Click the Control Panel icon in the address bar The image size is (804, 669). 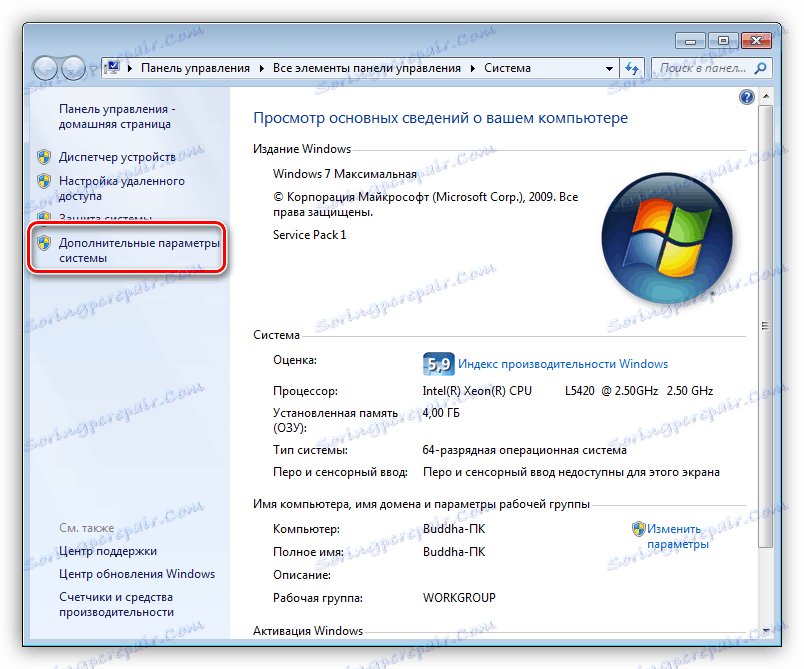[111, 67]
